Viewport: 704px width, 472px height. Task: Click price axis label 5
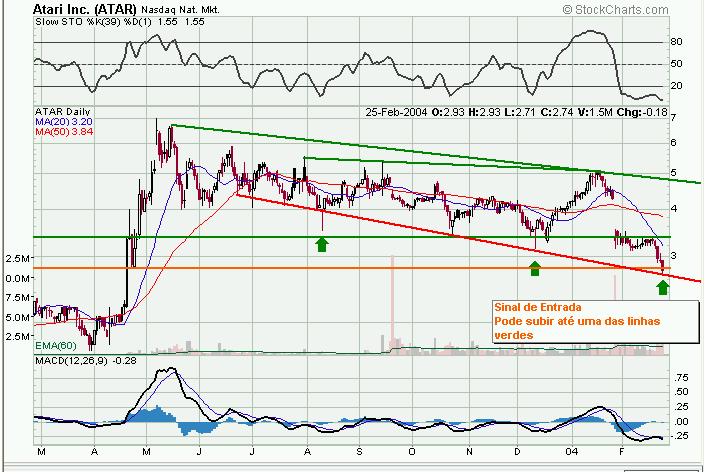pyautogui.click(x=673, y=173)
